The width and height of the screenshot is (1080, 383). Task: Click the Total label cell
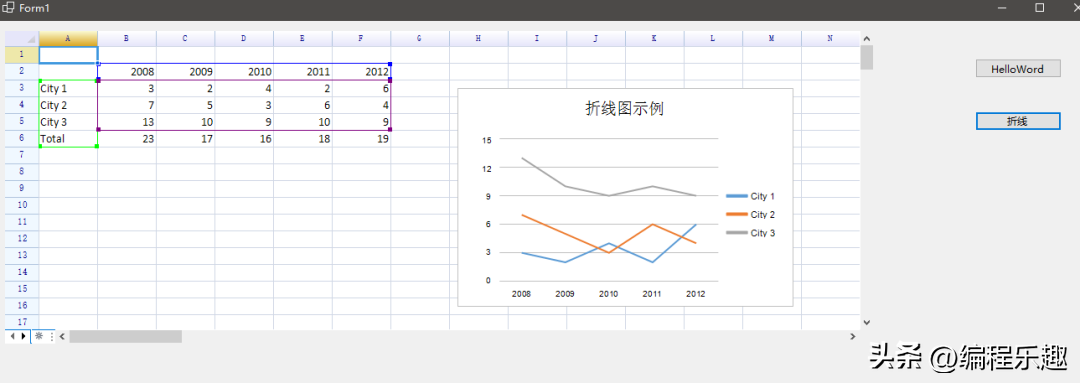point(68,138)
